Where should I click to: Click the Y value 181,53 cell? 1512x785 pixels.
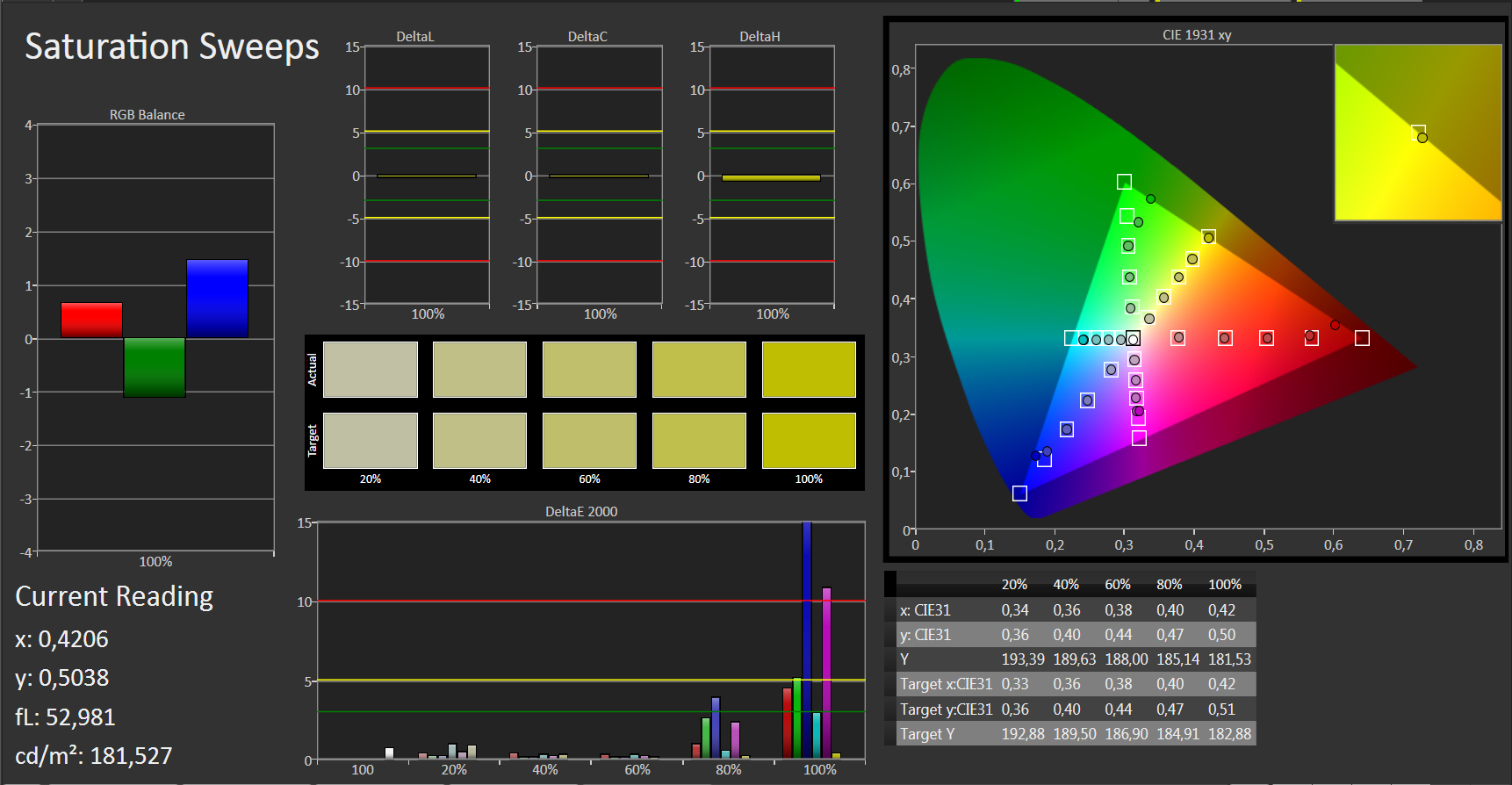pyautogui.click(x=1229, y=659)
